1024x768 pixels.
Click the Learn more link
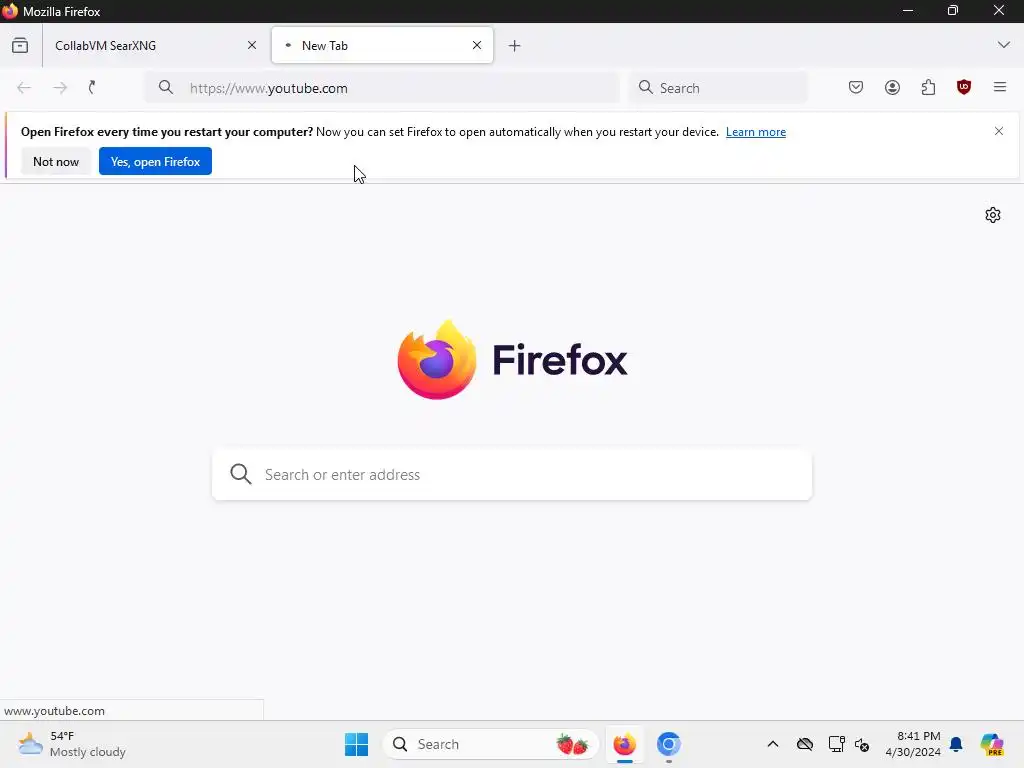[756, 132]
